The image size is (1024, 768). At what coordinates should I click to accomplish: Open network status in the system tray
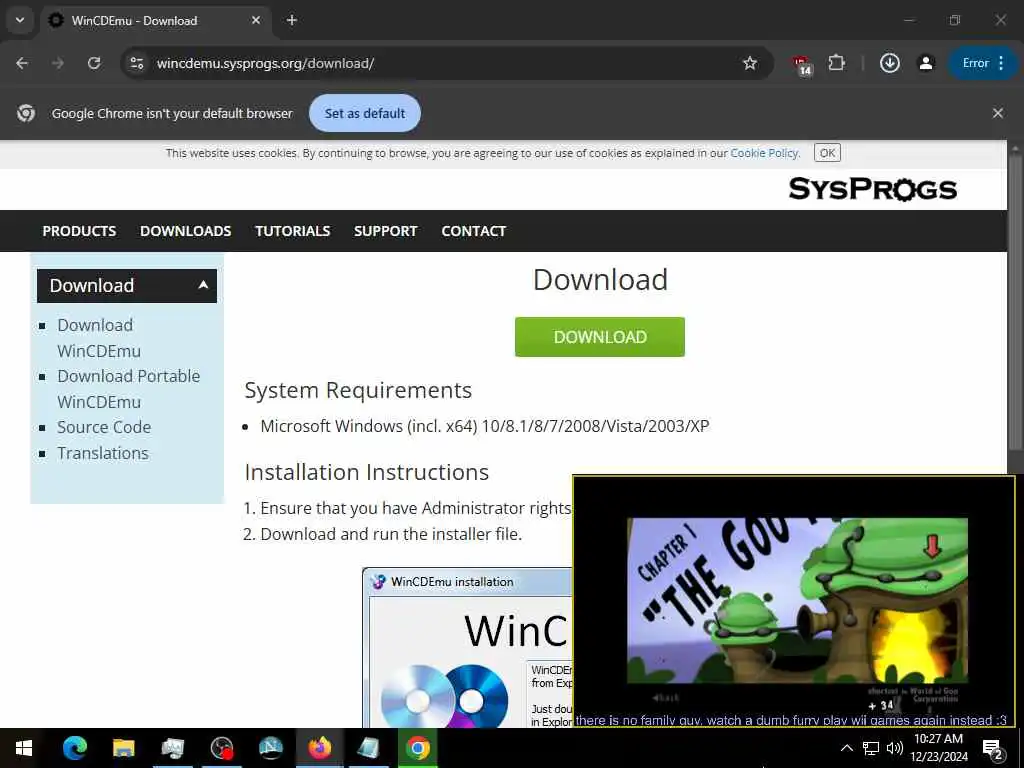pyautogui.click(x=871, y=748)
